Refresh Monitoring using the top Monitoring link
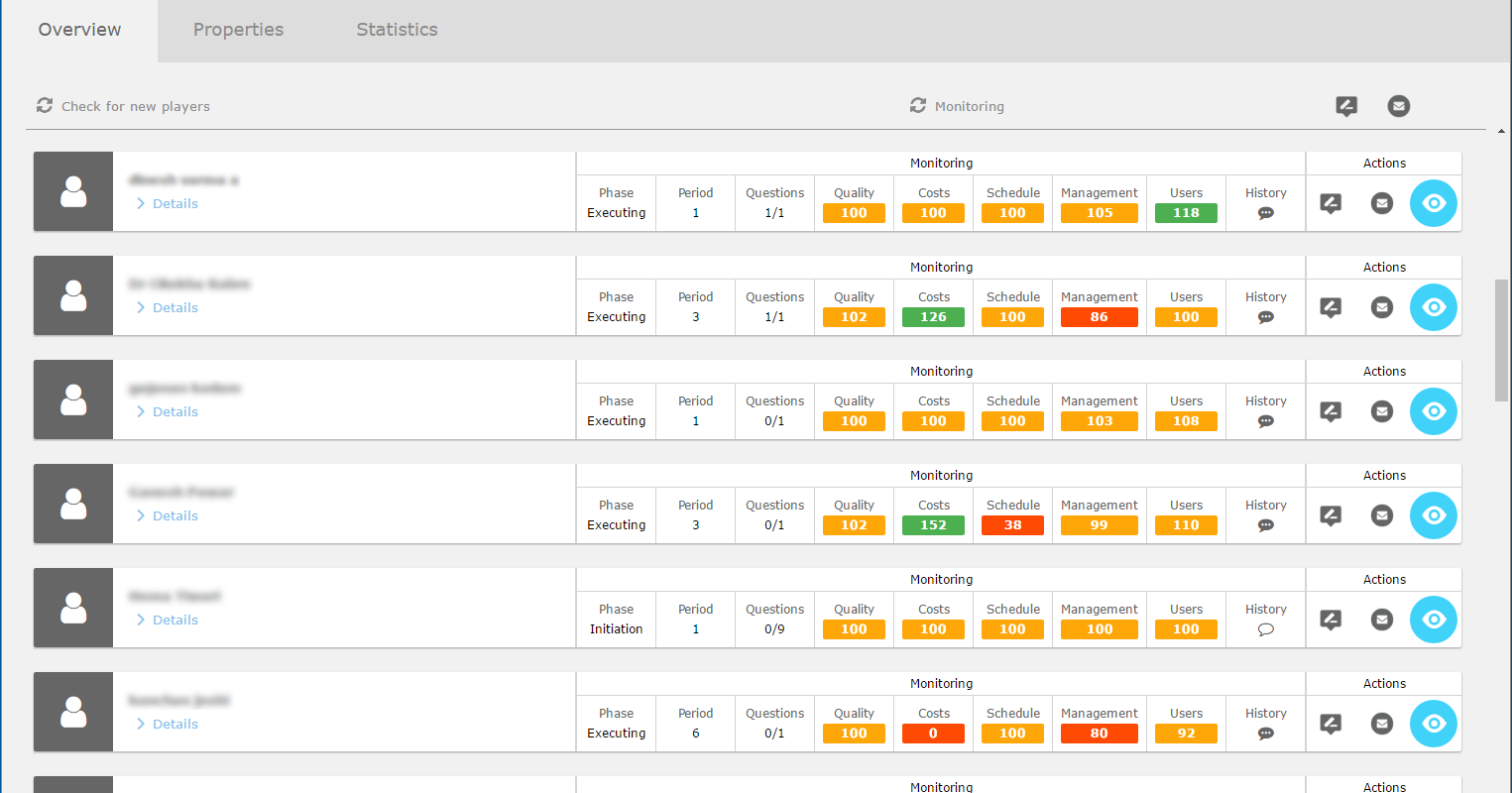This screenshot has height=793, width=1512. point(957,106)
